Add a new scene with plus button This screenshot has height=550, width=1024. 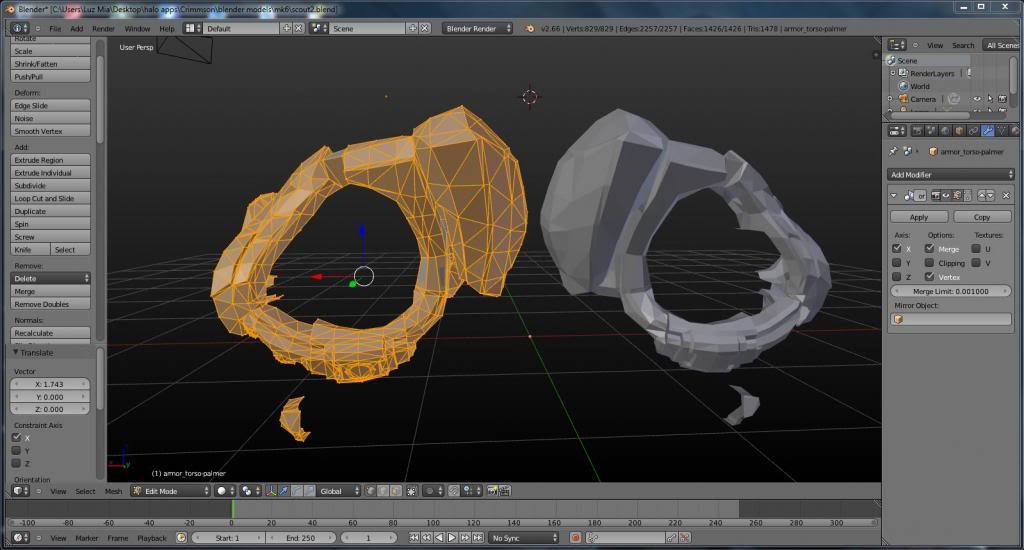point(412,28)
